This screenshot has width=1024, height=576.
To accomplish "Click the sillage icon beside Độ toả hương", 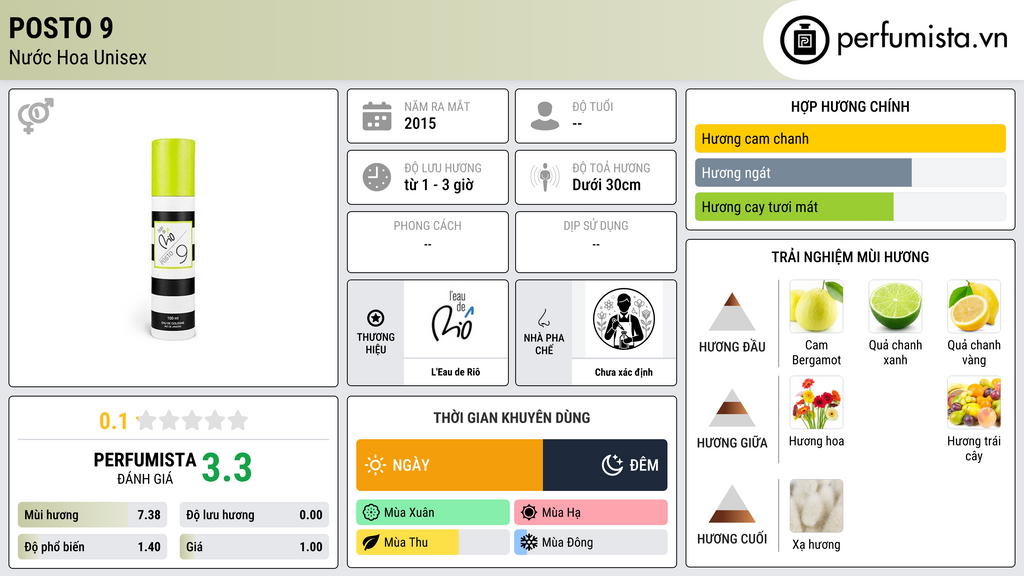I will (545, 177).
